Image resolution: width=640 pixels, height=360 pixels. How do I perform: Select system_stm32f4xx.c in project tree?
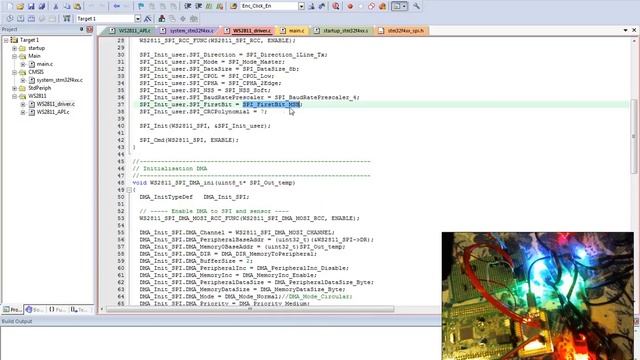coord(60,80)
